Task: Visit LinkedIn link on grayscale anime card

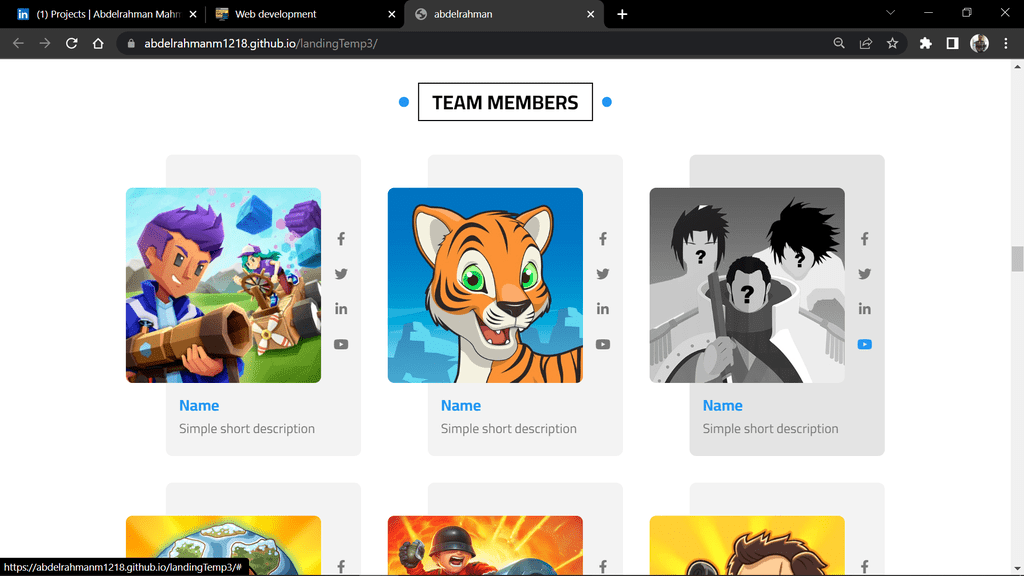Action: (865, 309)
